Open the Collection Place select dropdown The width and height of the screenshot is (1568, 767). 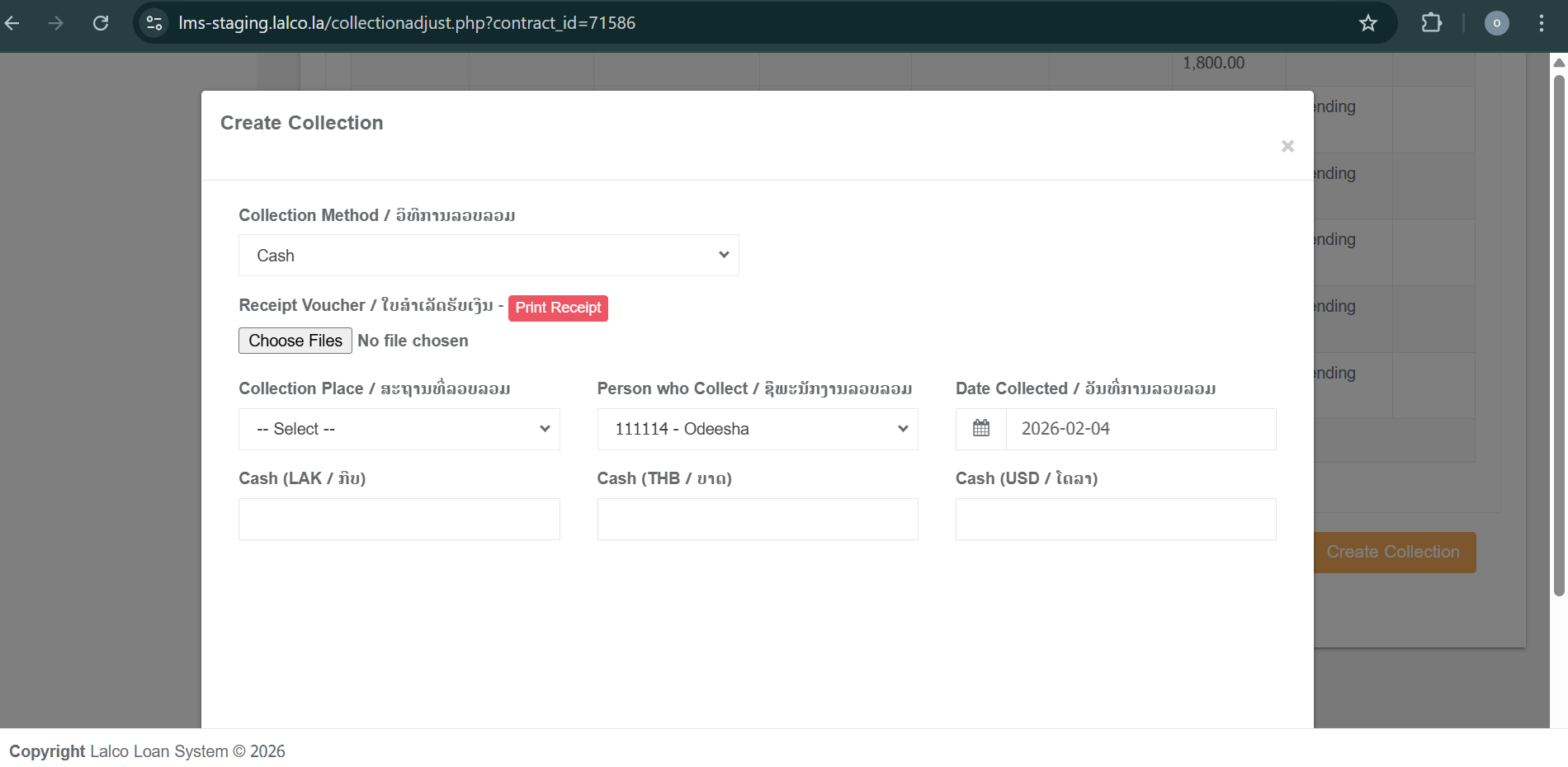click(399, 429)
